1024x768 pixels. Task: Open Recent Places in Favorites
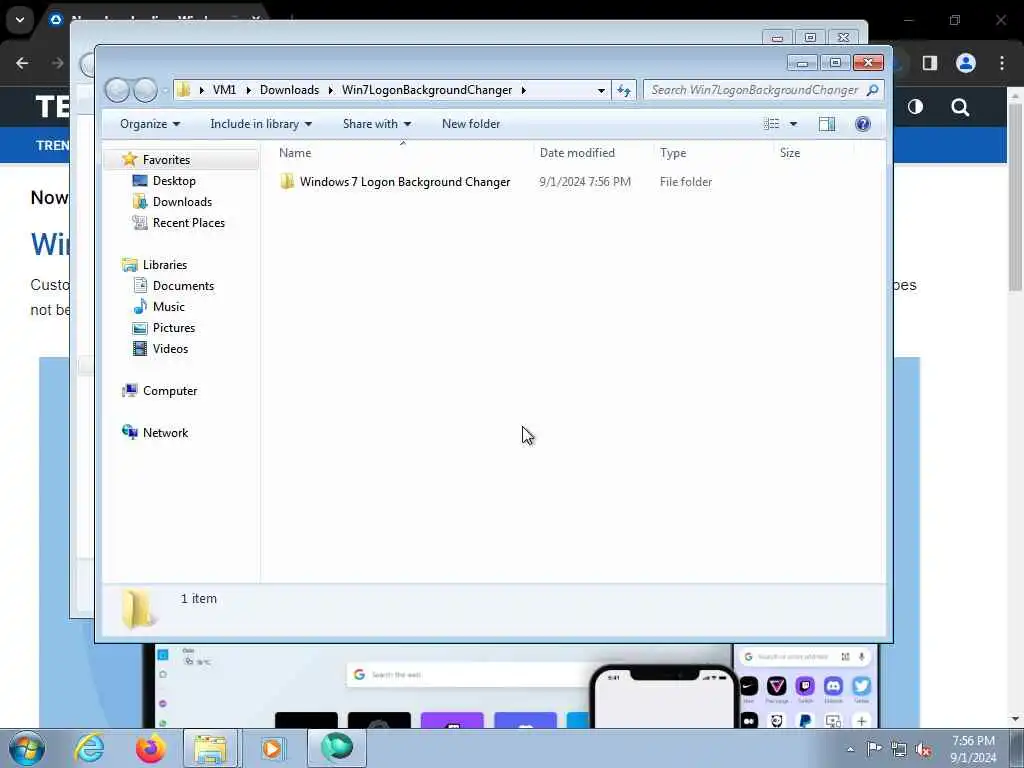tap(189, 223)
